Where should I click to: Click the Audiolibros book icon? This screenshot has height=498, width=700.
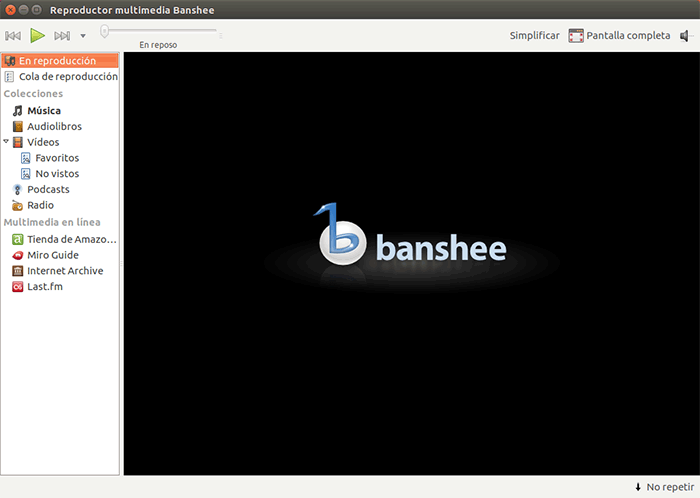[17, 126]
